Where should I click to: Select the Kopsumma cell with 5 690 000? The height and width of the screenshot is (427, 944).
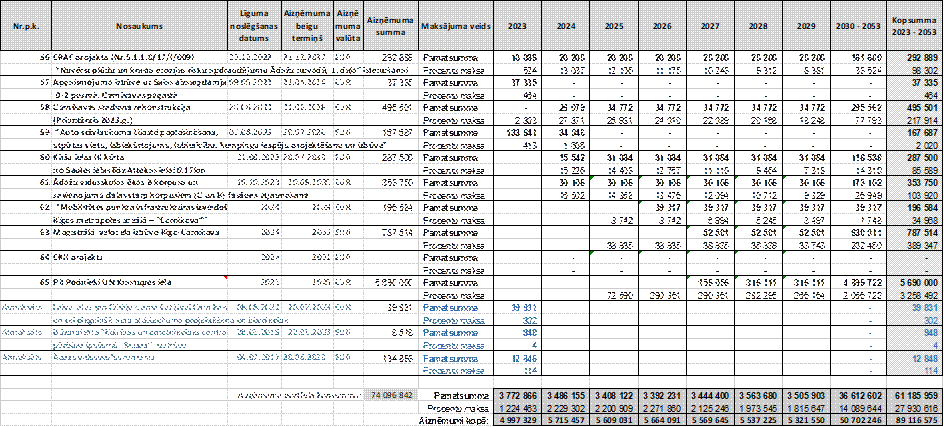pos(915,283)
